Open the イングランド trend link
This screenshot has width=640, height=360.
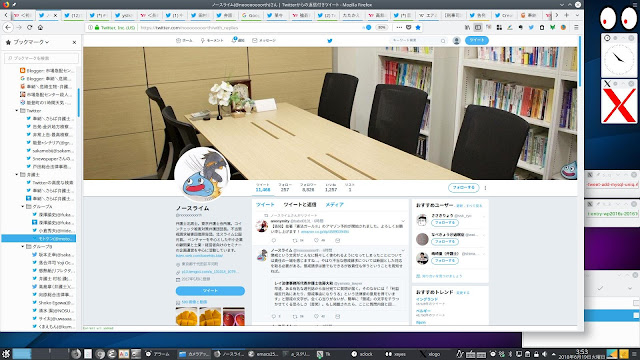(x=427, y=299)
